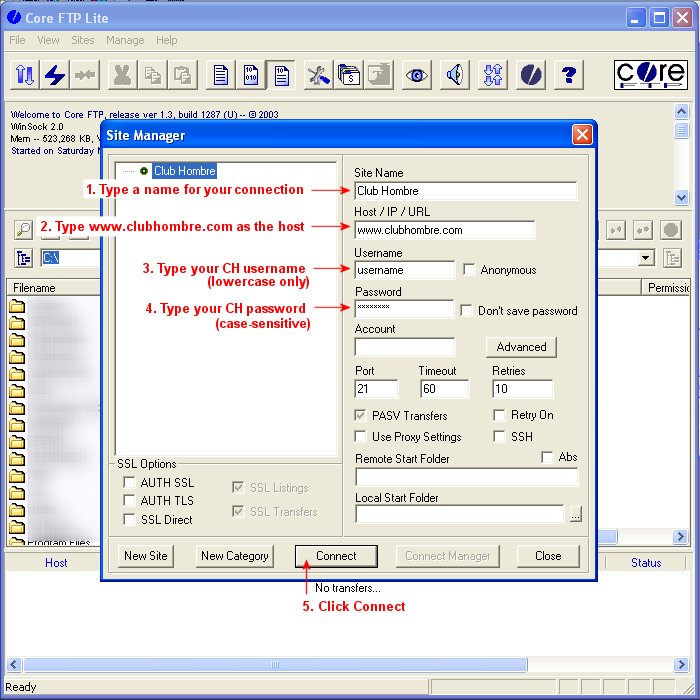Click the Connect button
The width and height of the screenshot is (700, 700).
click(x=336, y=556)
